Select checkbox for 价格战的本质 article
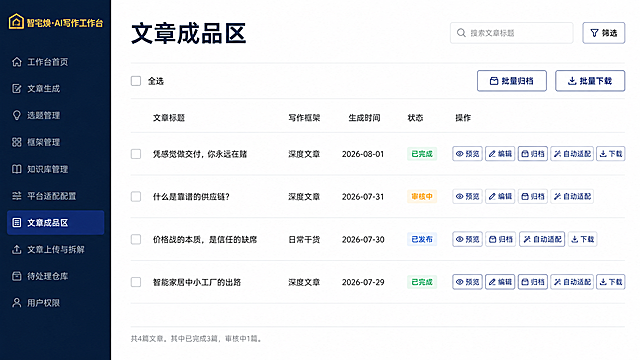640x360 pixels. click(x=136, y=239)
